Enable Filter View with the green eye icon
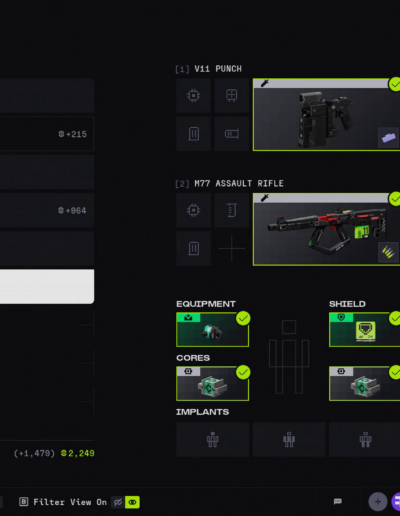400x516 pixels. [132, 502]
